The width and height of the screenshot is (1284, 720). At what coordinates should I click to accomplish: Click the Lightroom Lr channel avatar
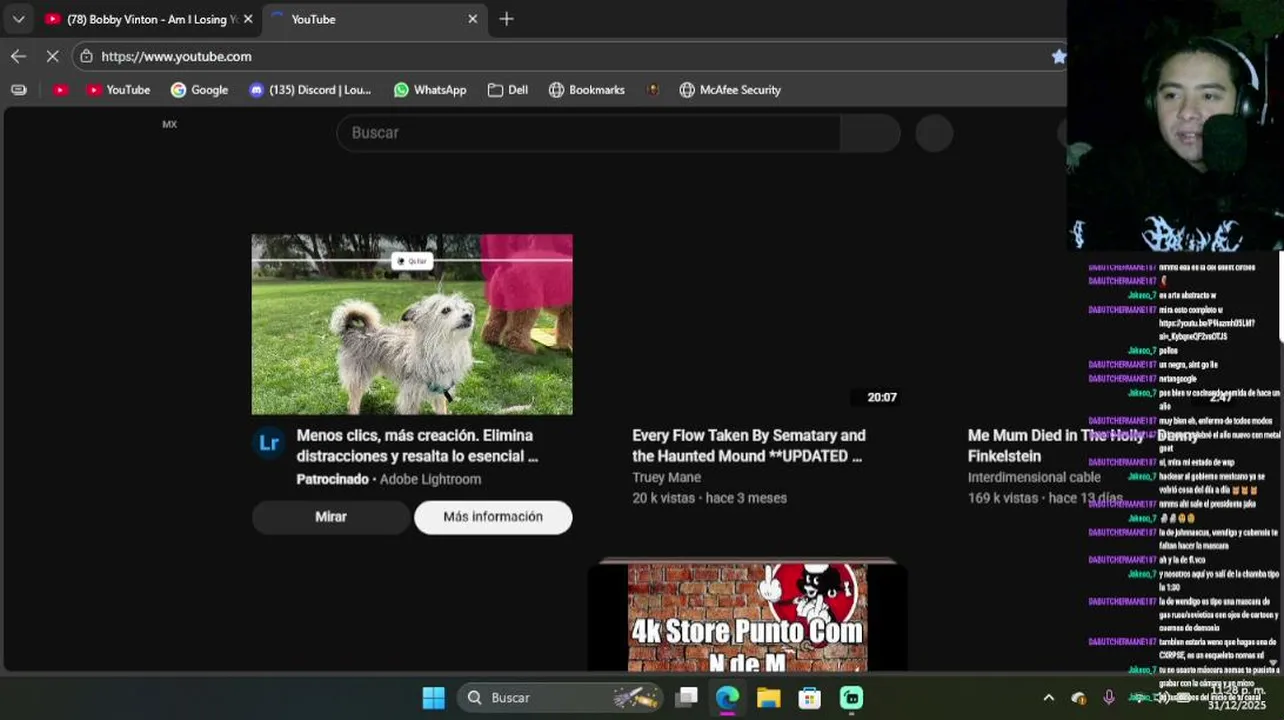click(269, 443)
